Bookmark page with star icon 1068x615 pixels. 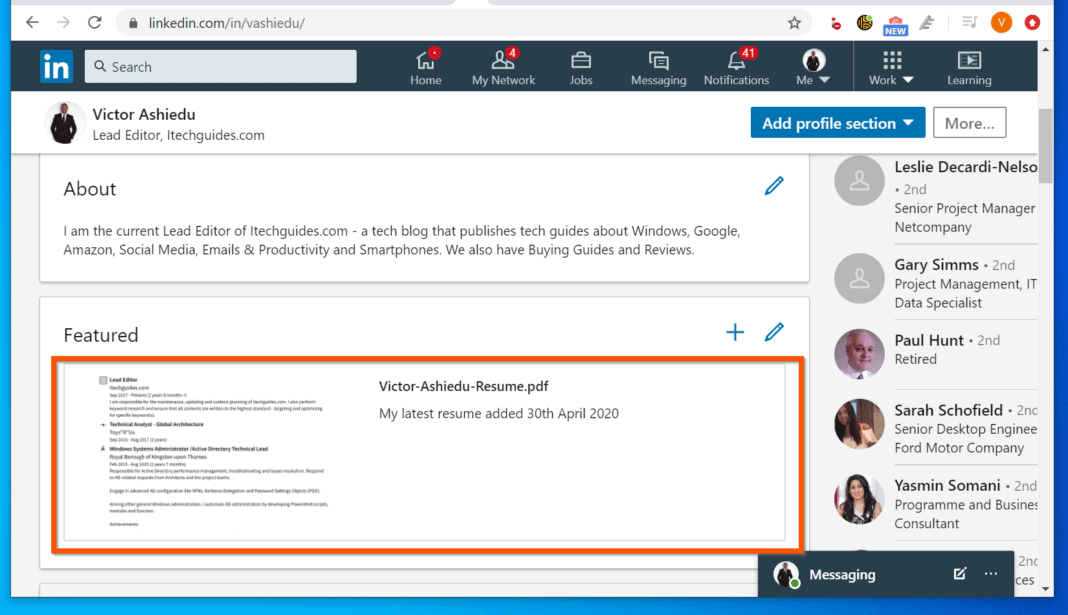coord(794,23)
